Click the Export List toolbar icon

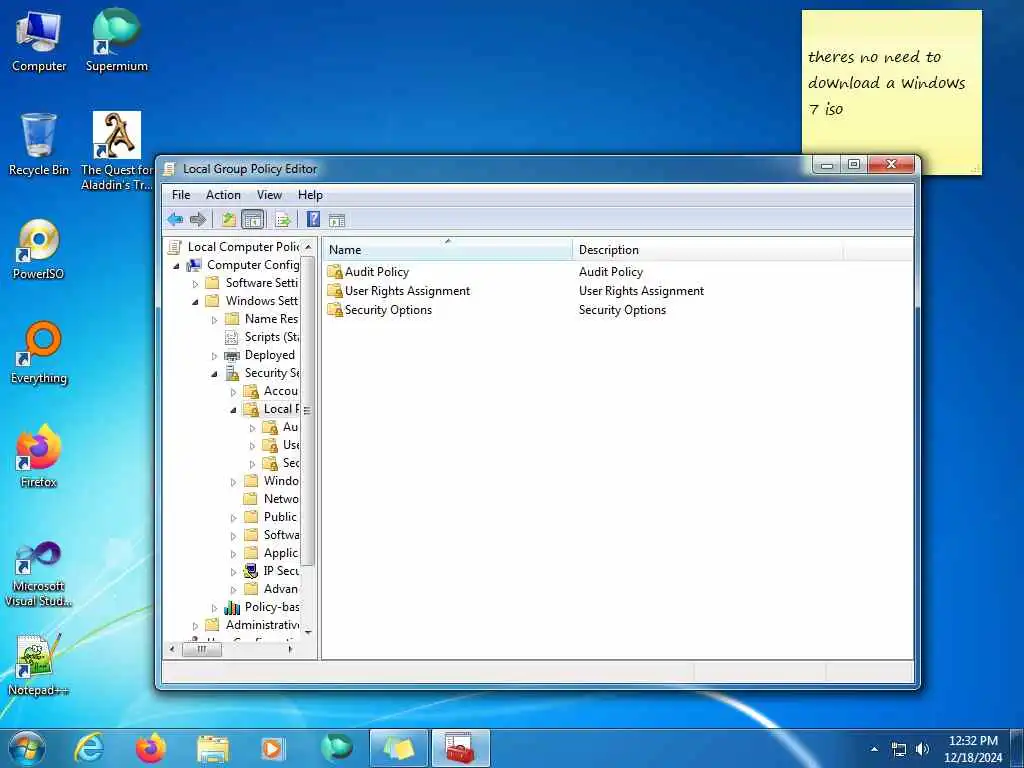point(283,219)
